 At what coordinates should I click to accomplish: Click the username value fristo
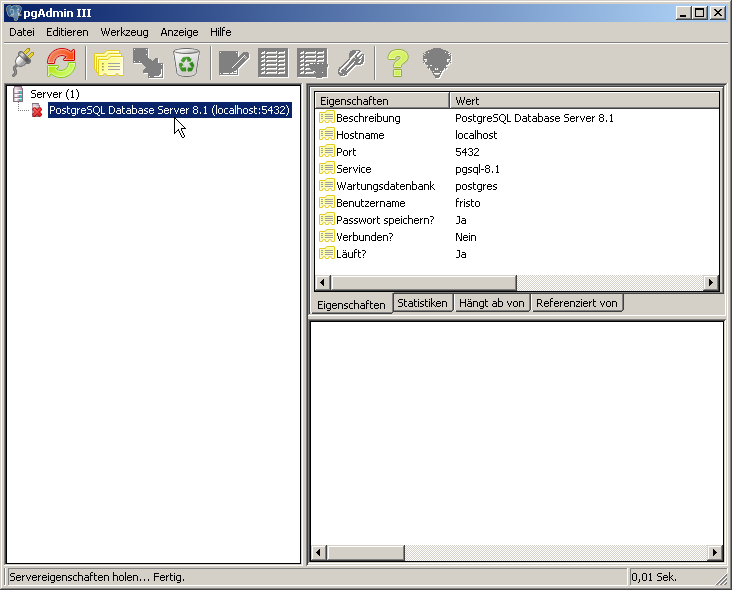point(467,203)
